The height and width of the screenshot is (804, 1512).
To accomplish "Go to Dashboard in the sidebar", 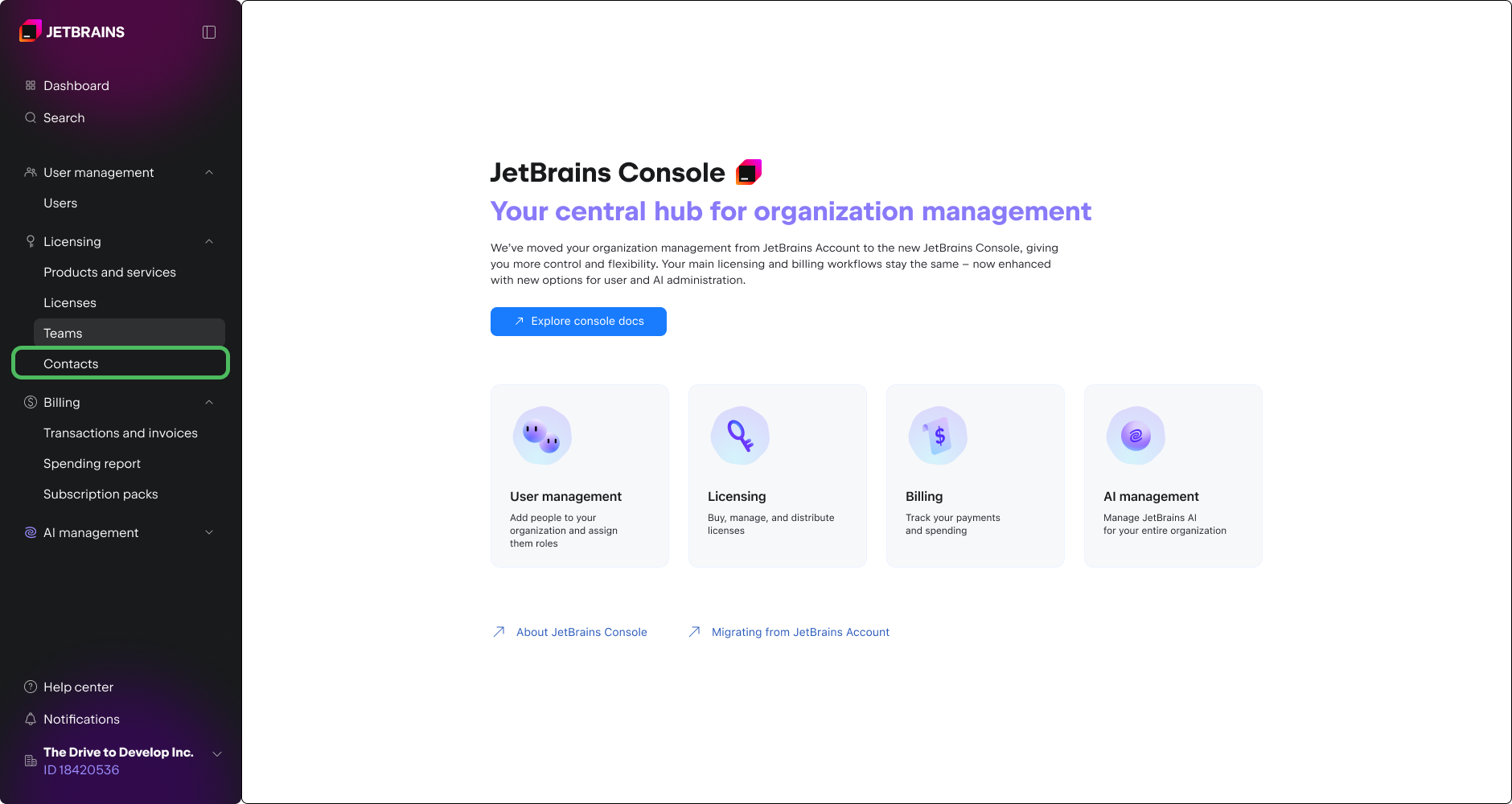I will [x=76, y=86].
